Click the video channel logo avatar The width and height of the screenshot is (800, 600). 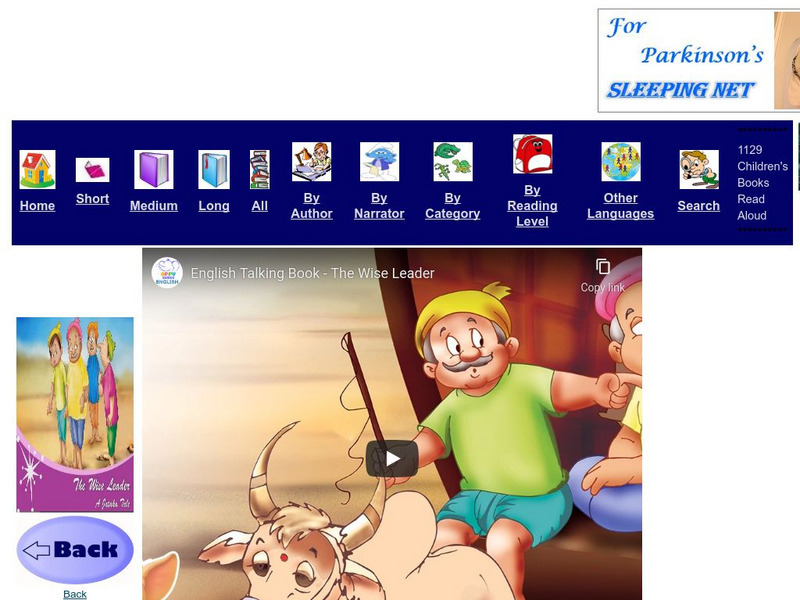[167, 273]
